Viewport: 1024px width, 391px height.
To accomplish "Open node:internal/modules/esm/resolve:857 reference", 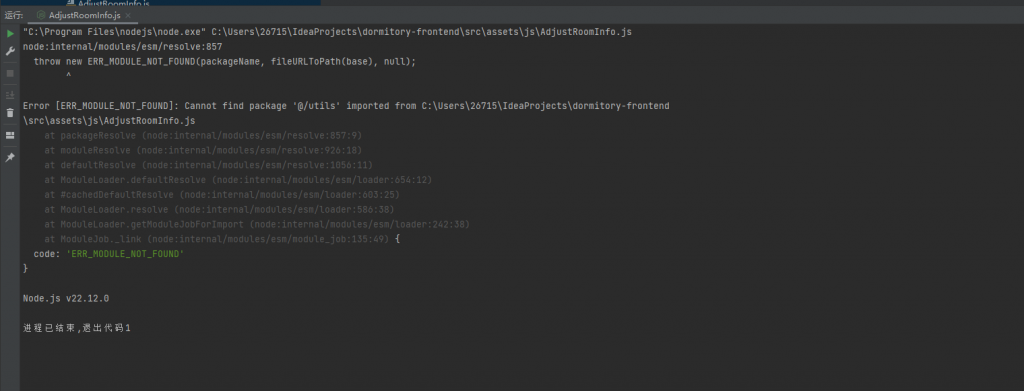I will (123, 47).
